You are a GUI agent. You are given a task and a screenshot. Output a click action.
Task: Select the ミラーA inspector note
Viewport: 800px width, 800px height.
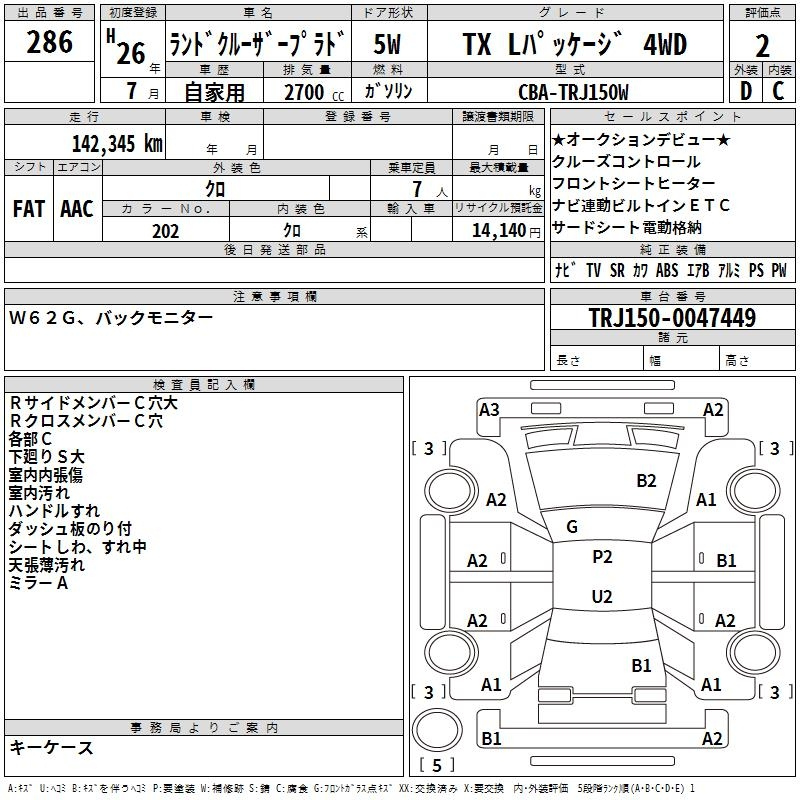(x=38, y=582)
